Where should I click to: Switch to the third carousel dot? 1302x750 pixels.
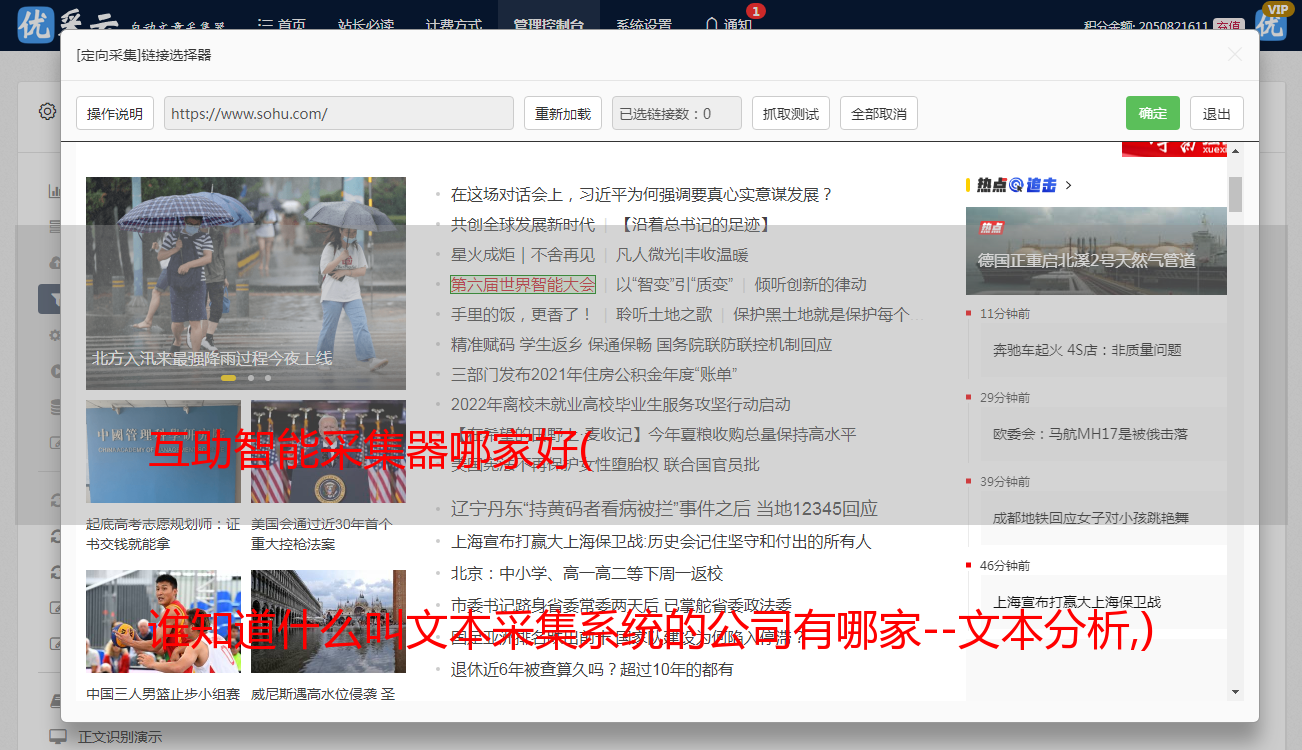click(x=267, y=378)
